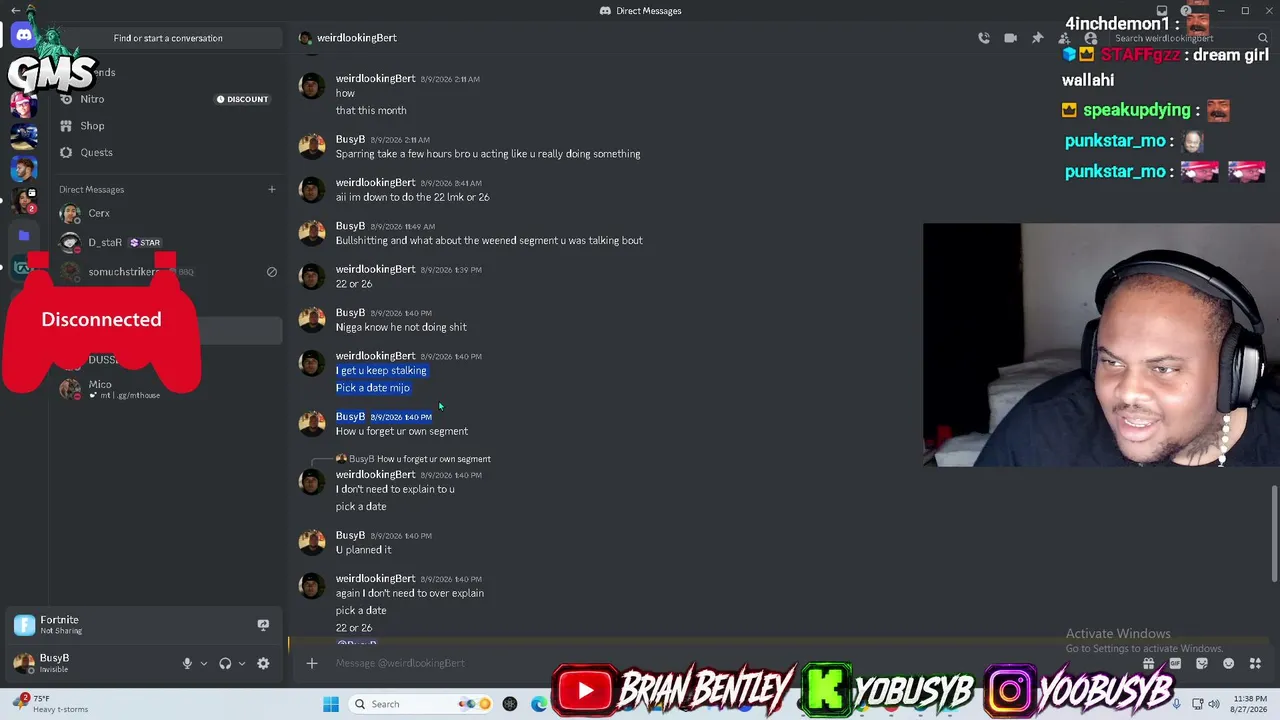Click BusyB avatar beside 'U planned it'
1280x720 pixels.
tap(312, 542)
